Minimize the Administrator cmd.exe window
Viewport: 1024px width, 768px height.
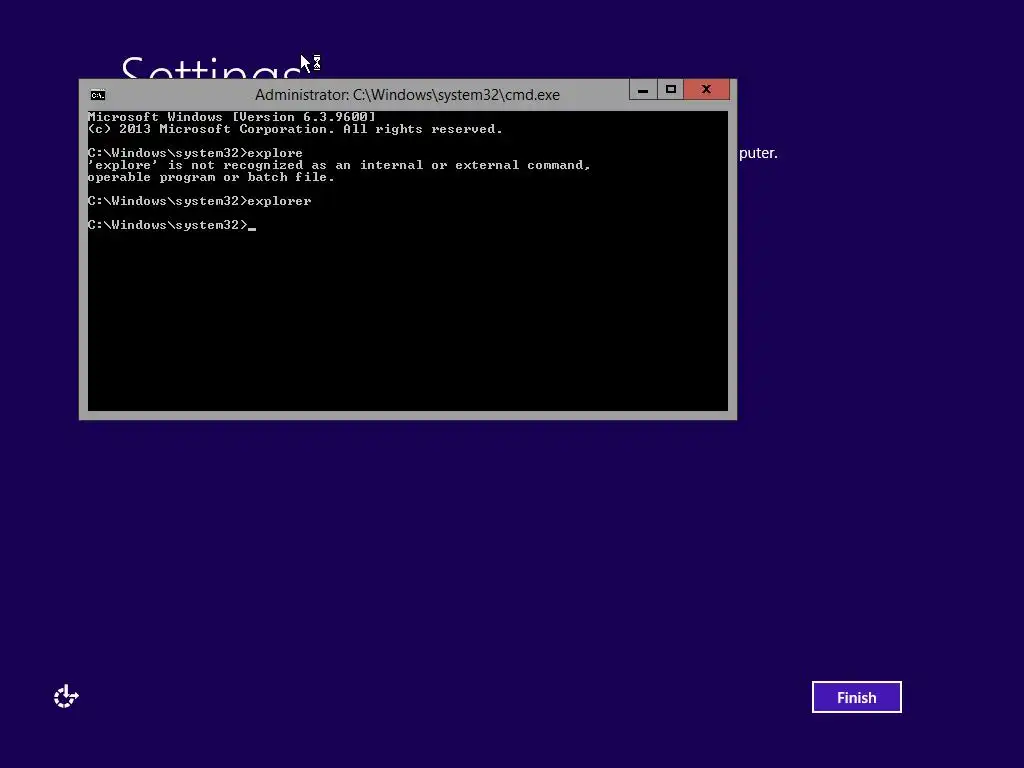coord(643,89)
